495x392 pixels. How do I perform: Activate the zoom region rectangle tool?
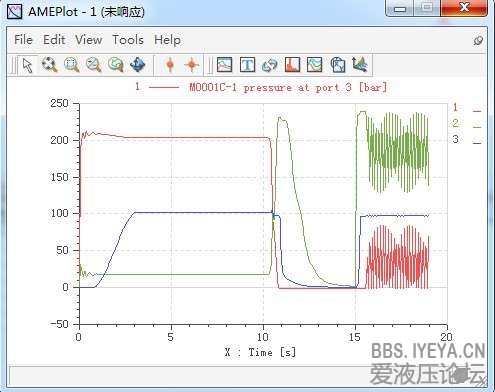72,65
